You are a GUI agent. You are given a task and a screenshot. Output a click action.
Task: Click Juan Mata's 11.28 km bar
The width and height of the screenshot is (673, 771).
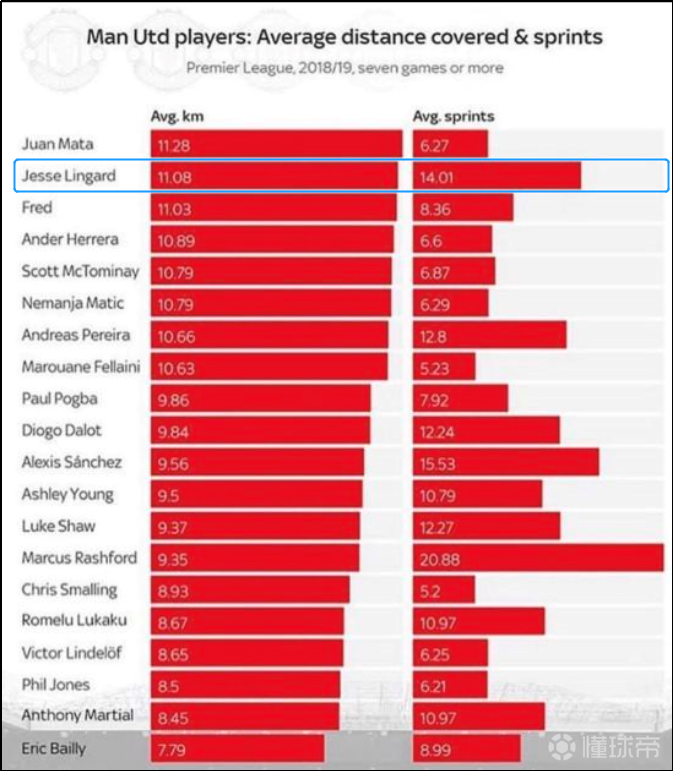click(275, 144)
